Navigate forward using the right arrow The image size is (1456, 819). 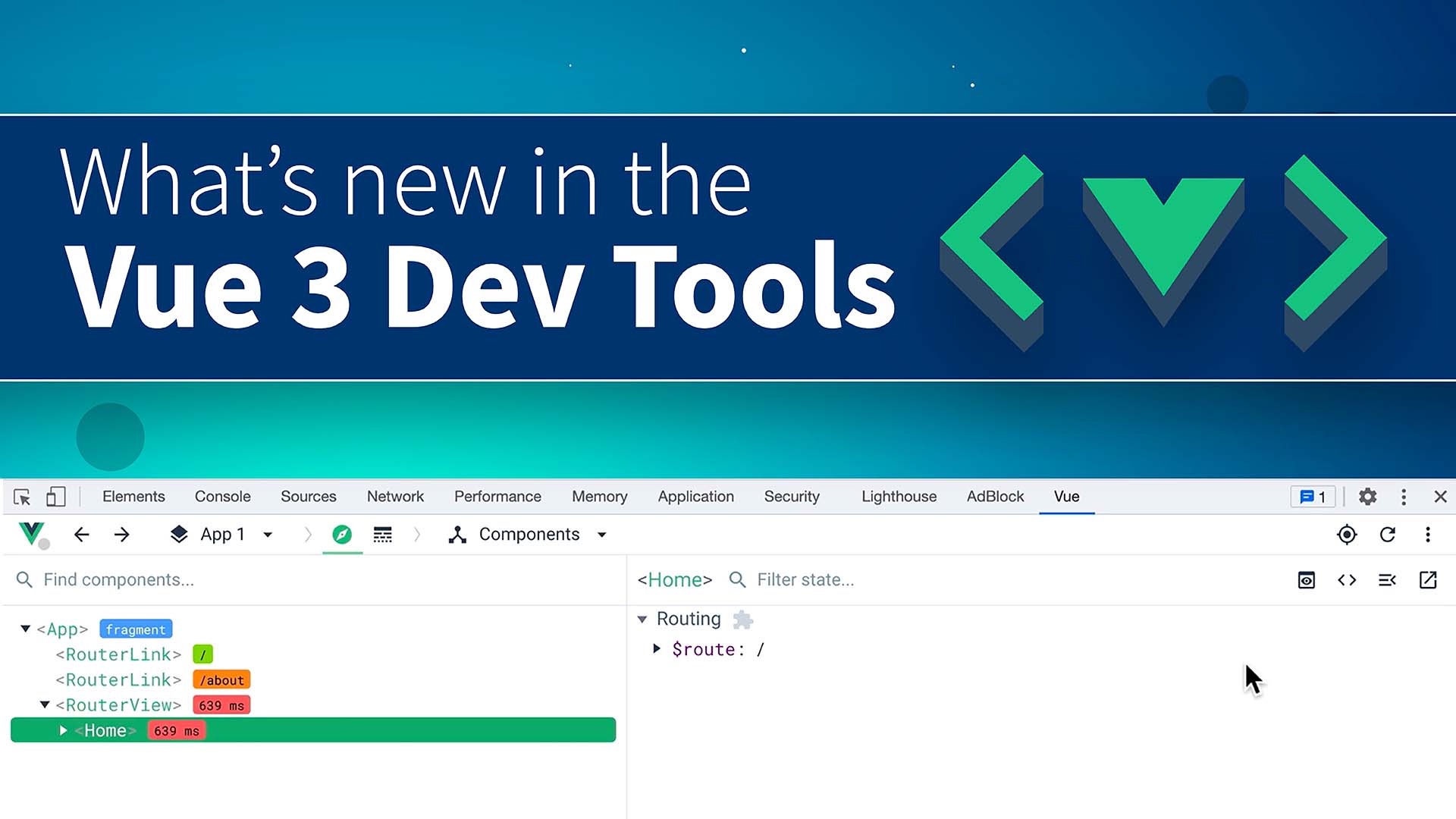click(121, 535)
